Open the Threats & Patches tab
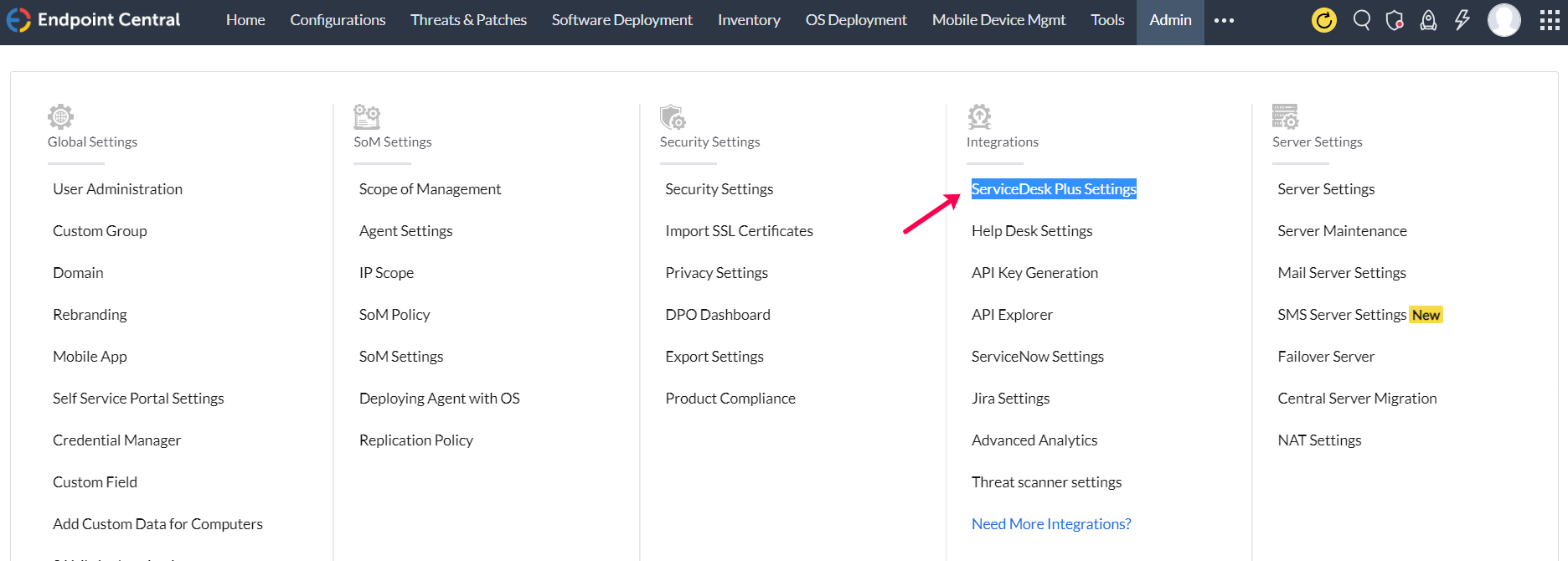This screenshot has height=561, width=1568. tap(468, 20)
